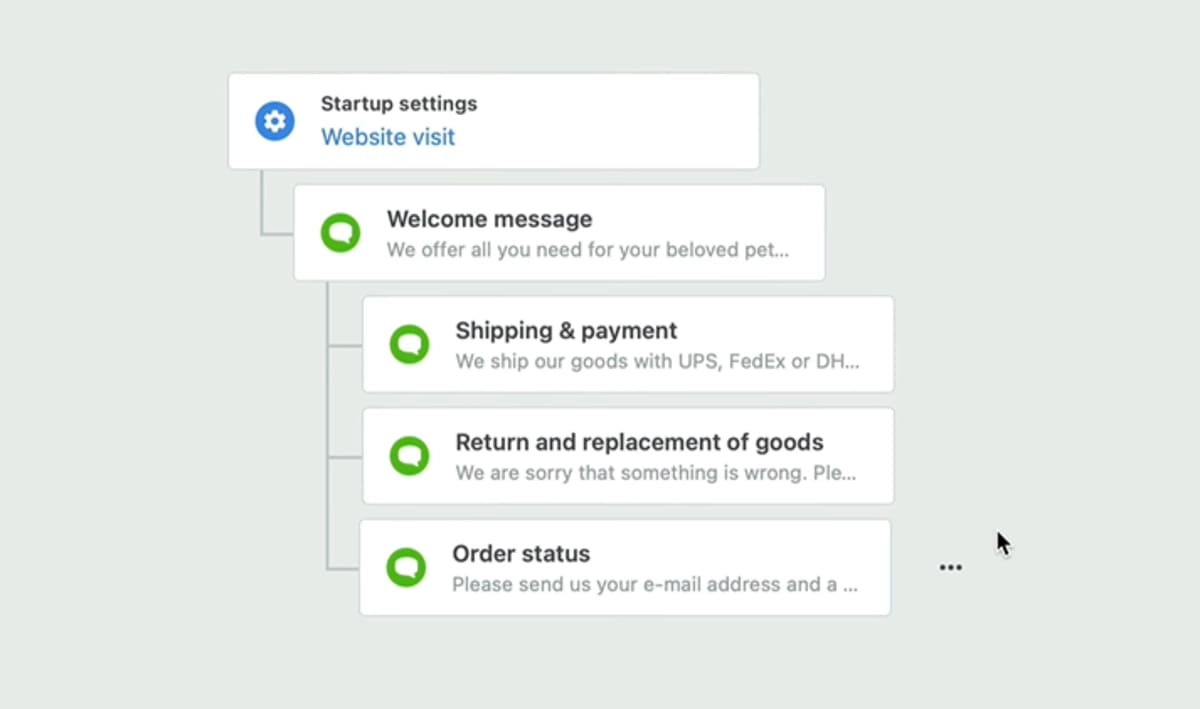1200x709 pixels.
Task: Select the Welcome message node title
Action: tap(490, 219)
